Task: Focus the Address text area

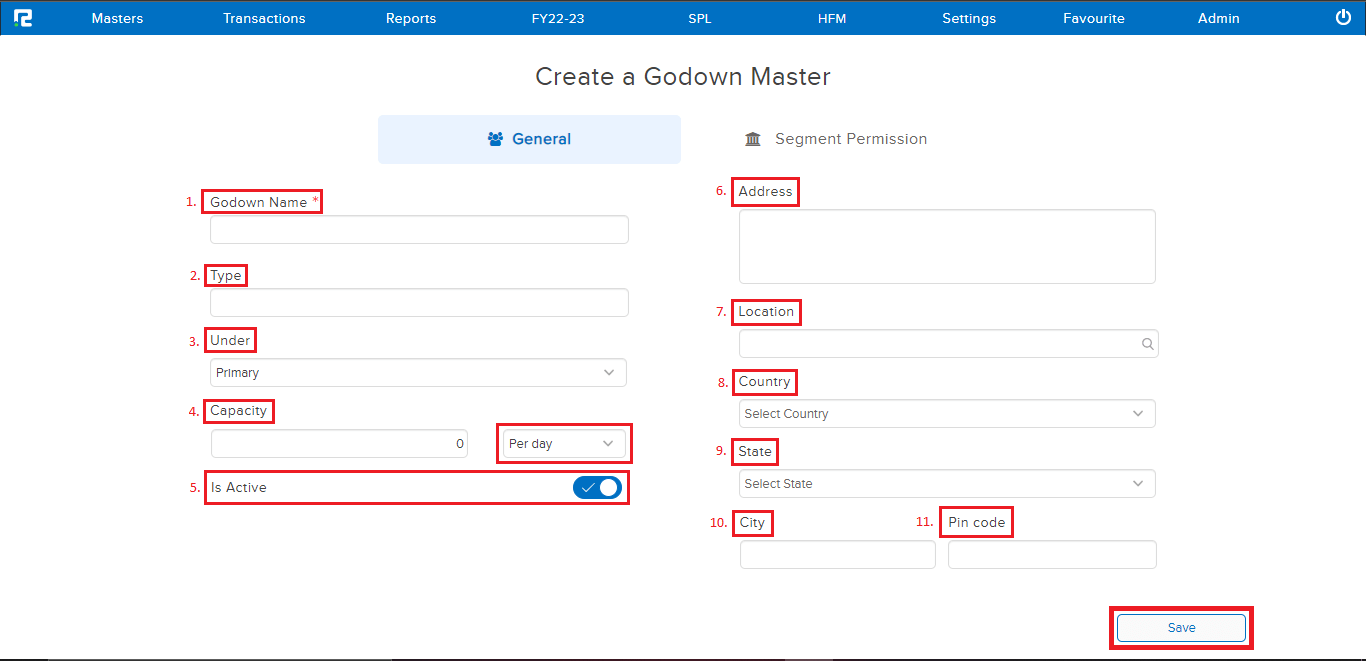Action: (x=946, y=247)
